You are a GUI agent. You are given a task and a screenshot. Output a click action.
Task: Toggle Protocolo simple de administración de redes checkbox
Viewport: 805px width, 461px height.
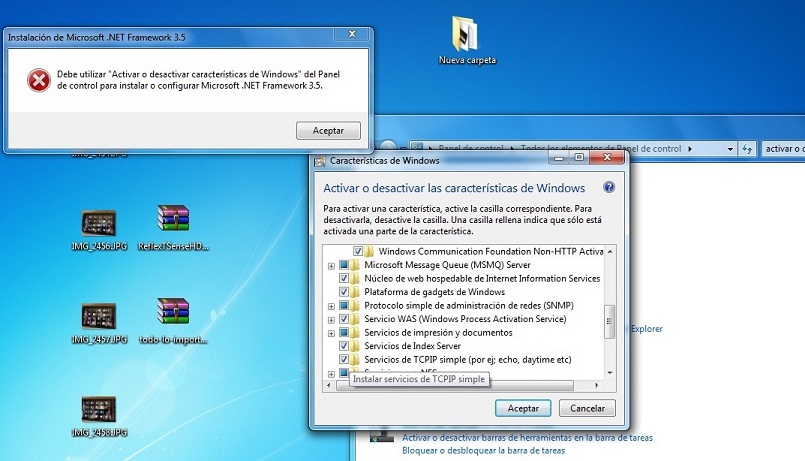click(x=343, y=305)
